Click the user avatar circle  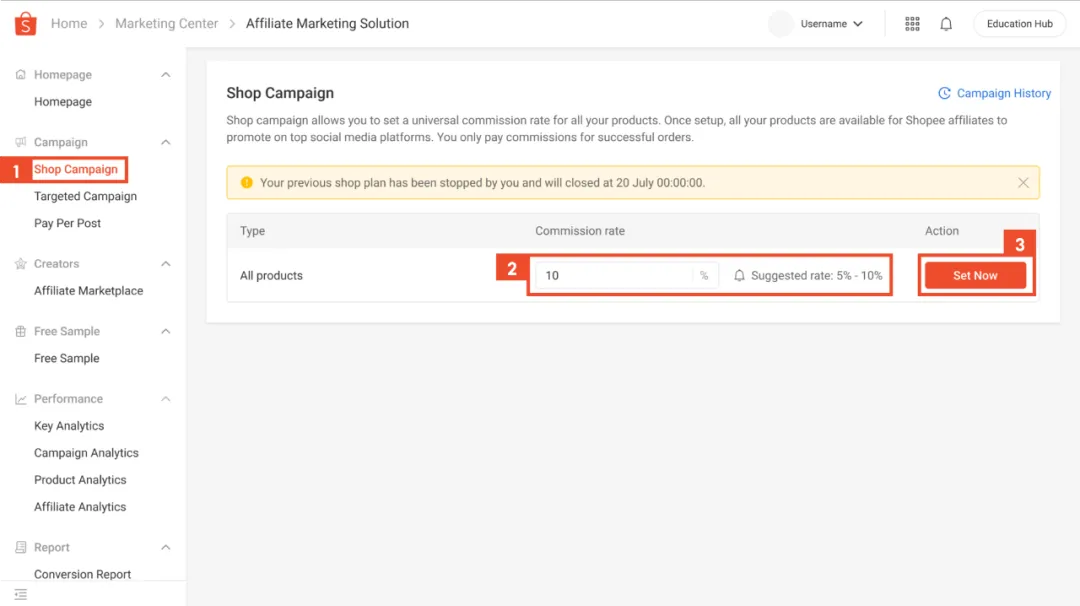[781, 24]
